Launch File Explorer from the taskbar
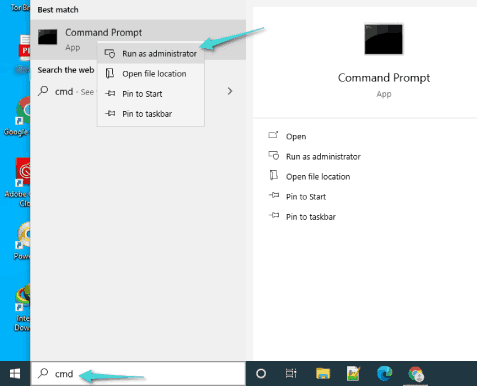Screen dimensions: 477x386 coord(323,374)
